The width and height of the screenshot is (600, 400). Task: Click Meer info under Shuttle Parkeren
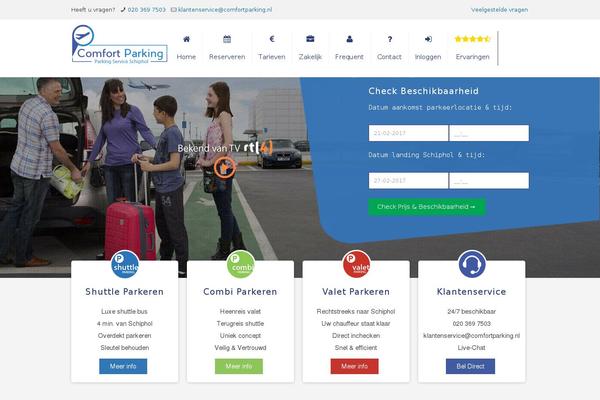(123, 366)
